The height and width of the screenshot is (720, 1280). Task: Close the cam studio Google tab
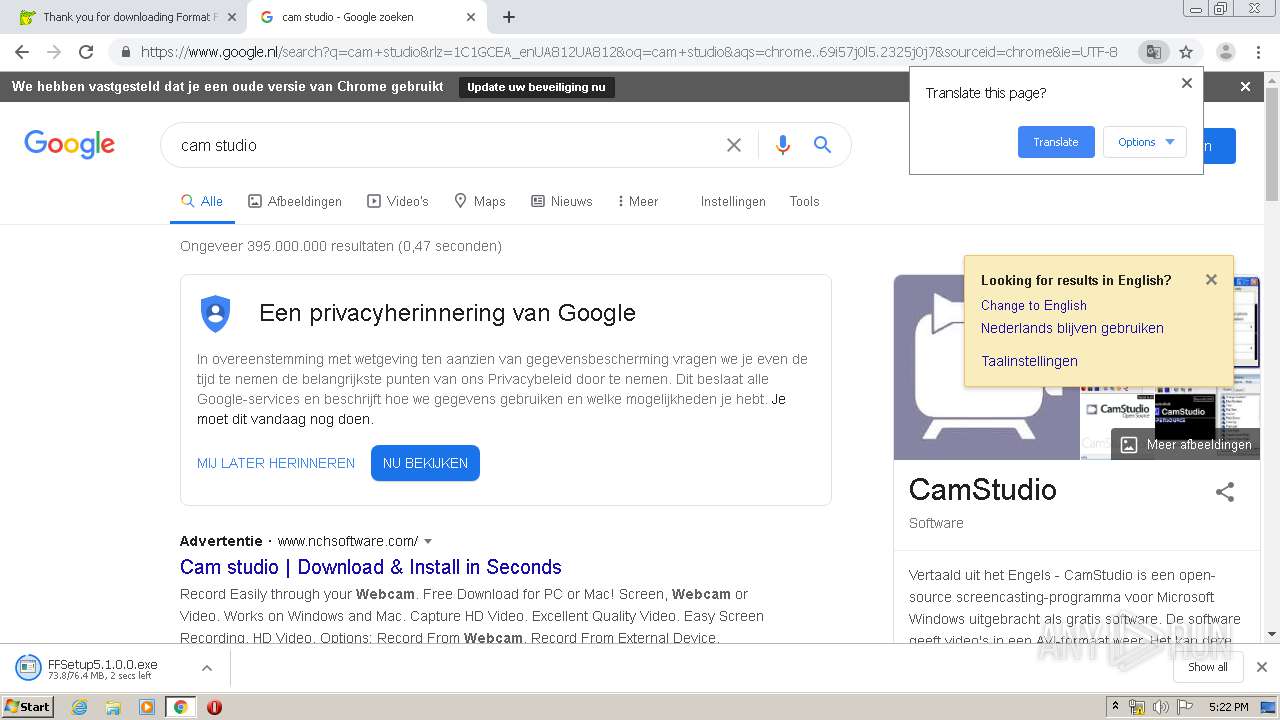pos(471,17)
